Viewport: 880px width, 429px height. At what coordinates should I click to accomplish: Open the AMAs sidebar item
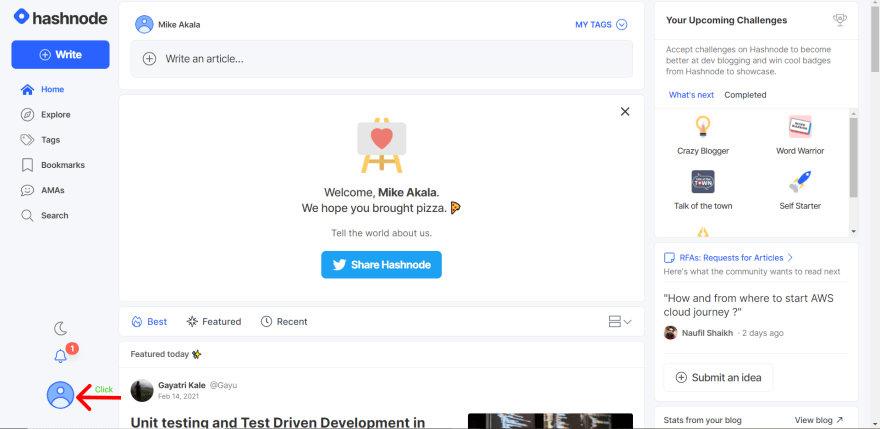43,190
